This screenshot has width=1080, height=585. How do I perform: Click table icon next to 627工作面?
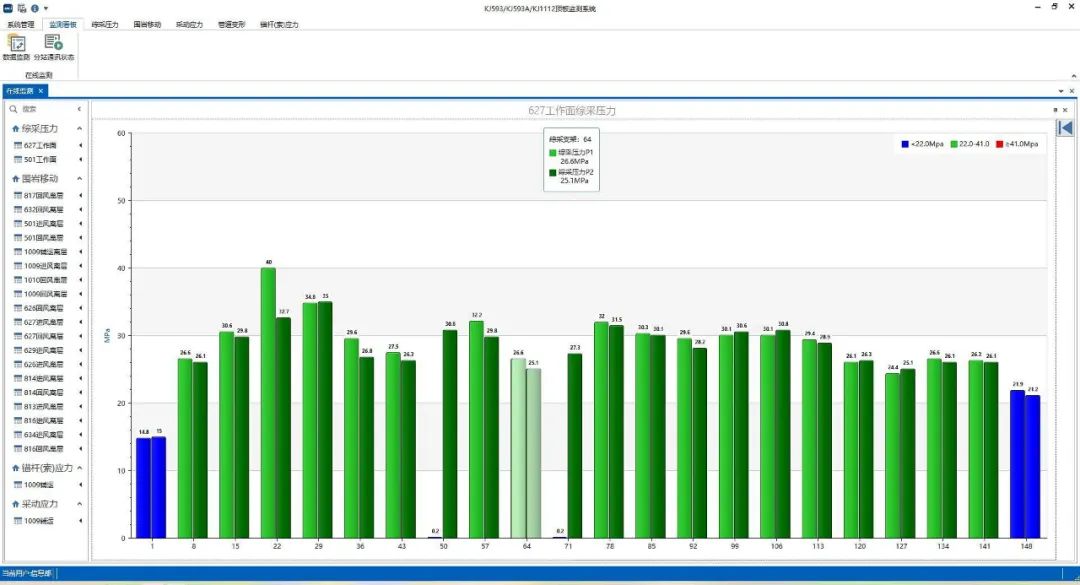coord(17,146)
